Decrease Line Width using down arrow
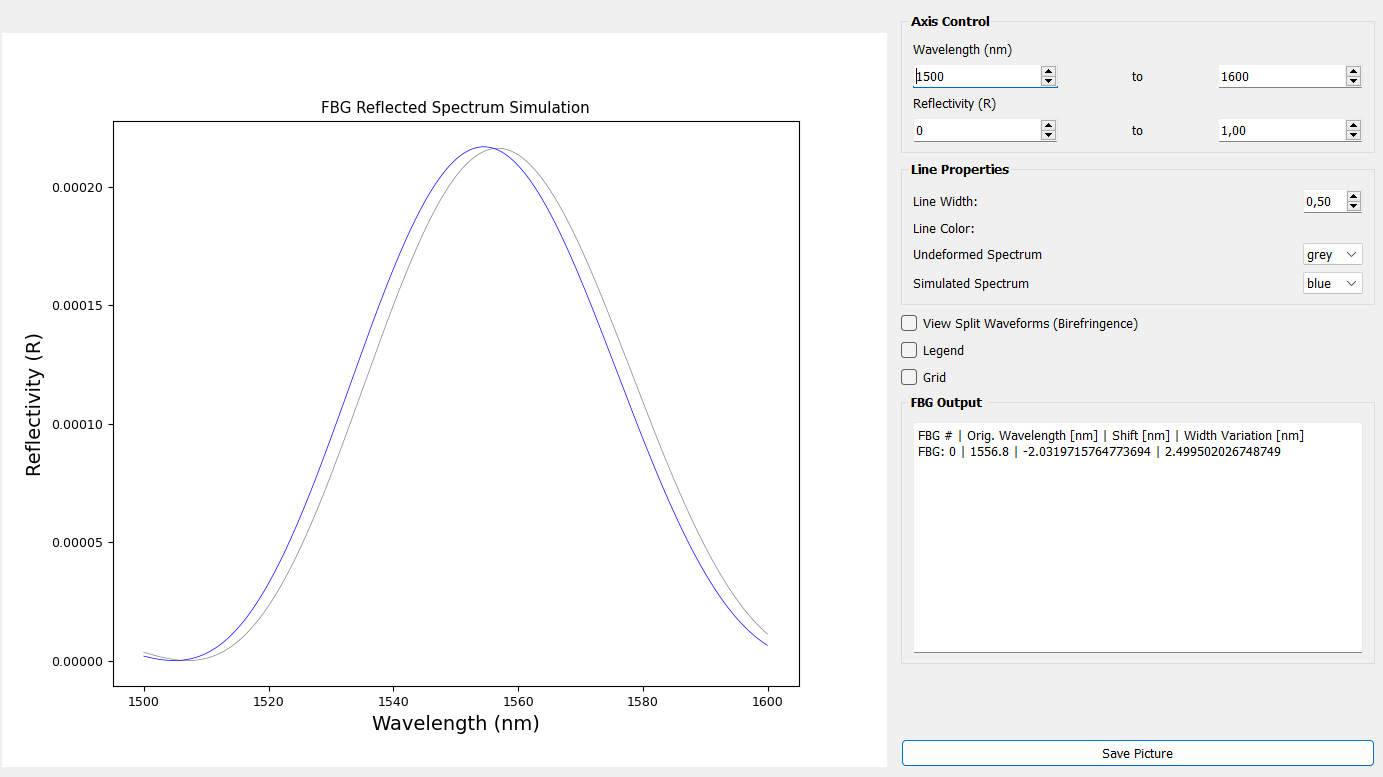 pos(1353,206)
